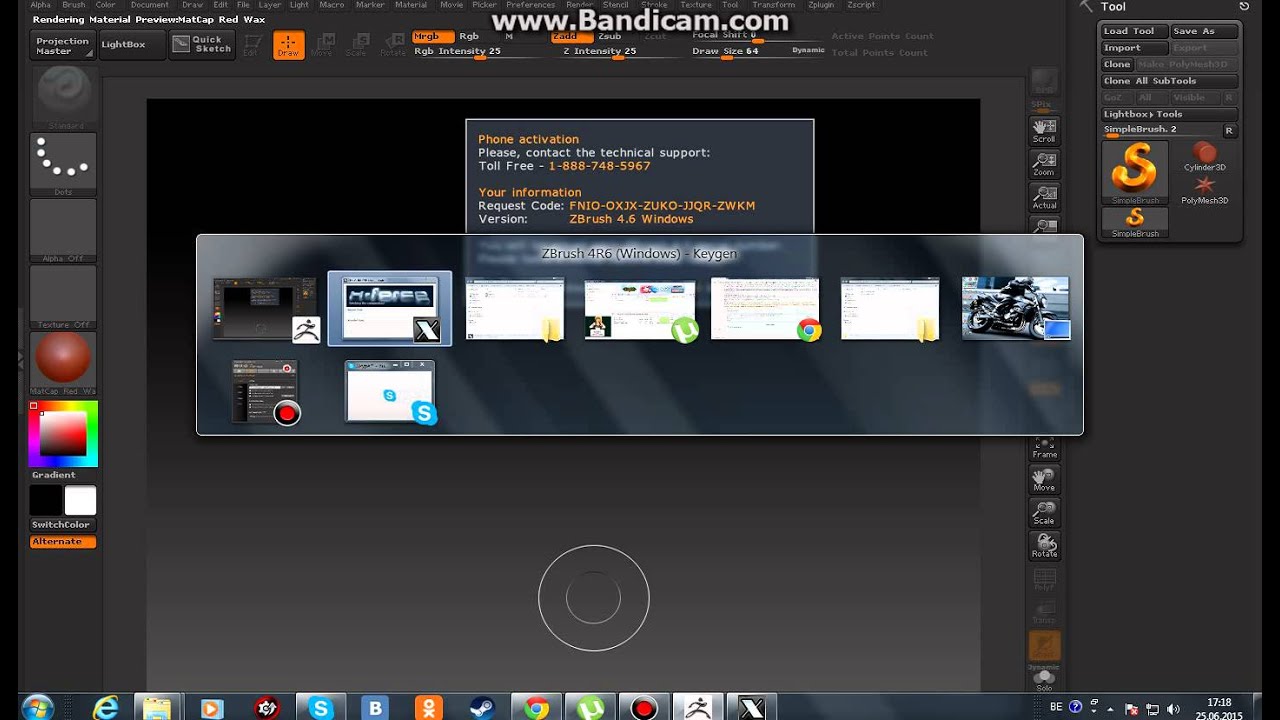Screen dimensions: 1280x720
Task: Click the Scroll canvas icon
Action: coord(1044,131)
